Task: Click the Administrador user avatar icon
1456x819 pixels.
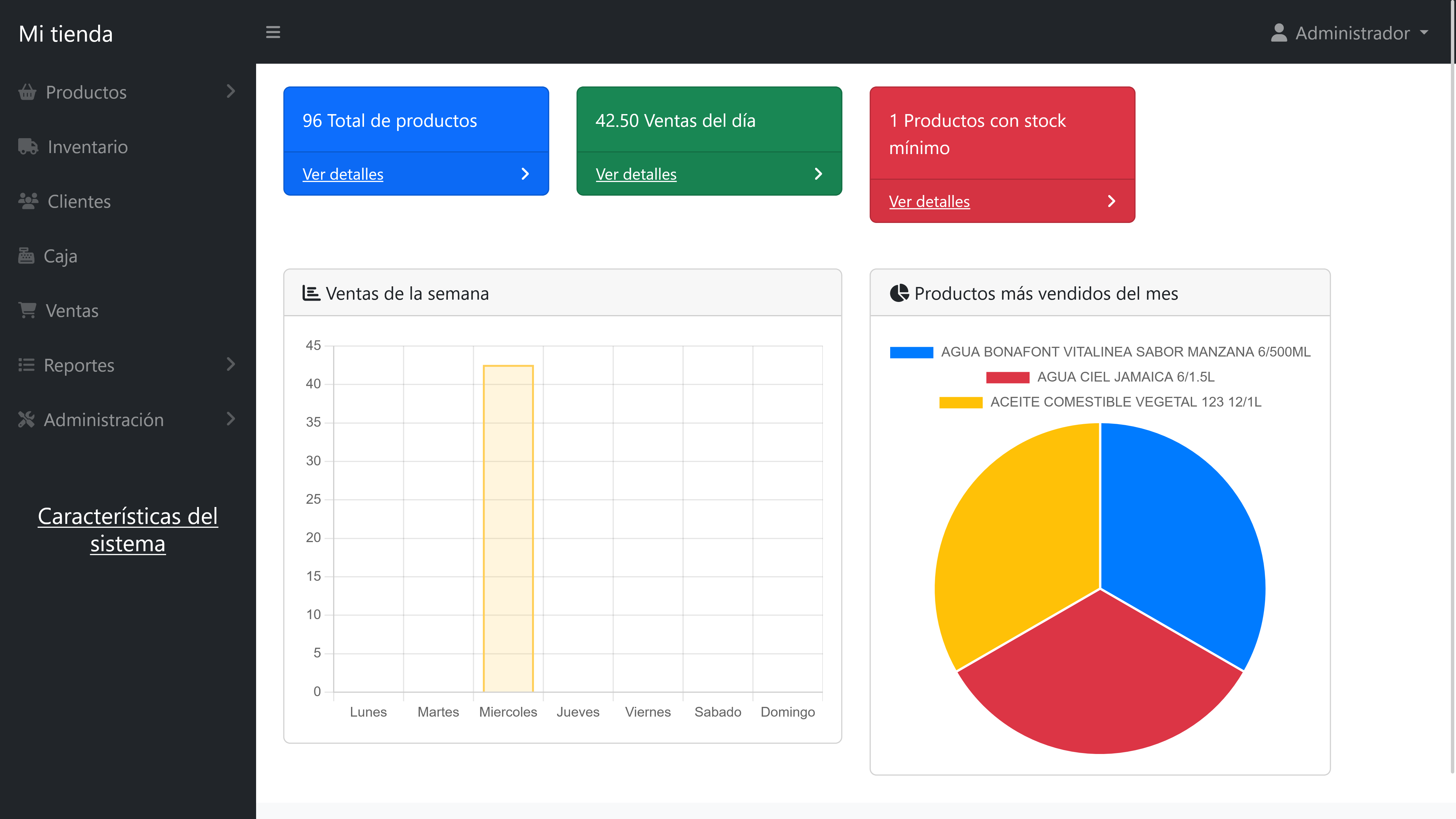Action: (x=1279, y=33)
